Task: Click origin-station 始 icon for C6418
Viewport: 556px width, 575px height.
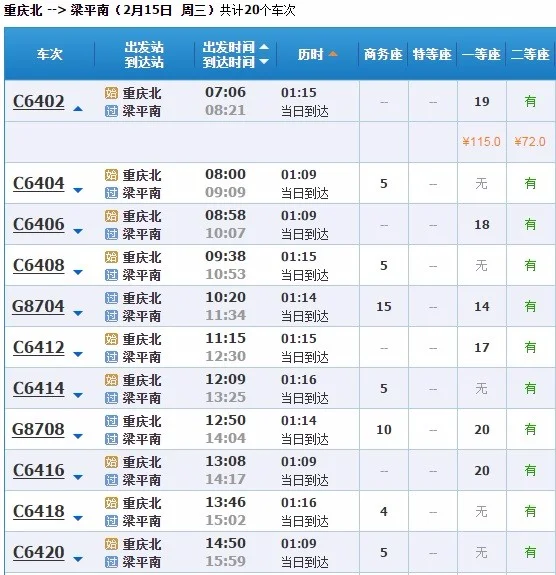Action: point(111,503)
